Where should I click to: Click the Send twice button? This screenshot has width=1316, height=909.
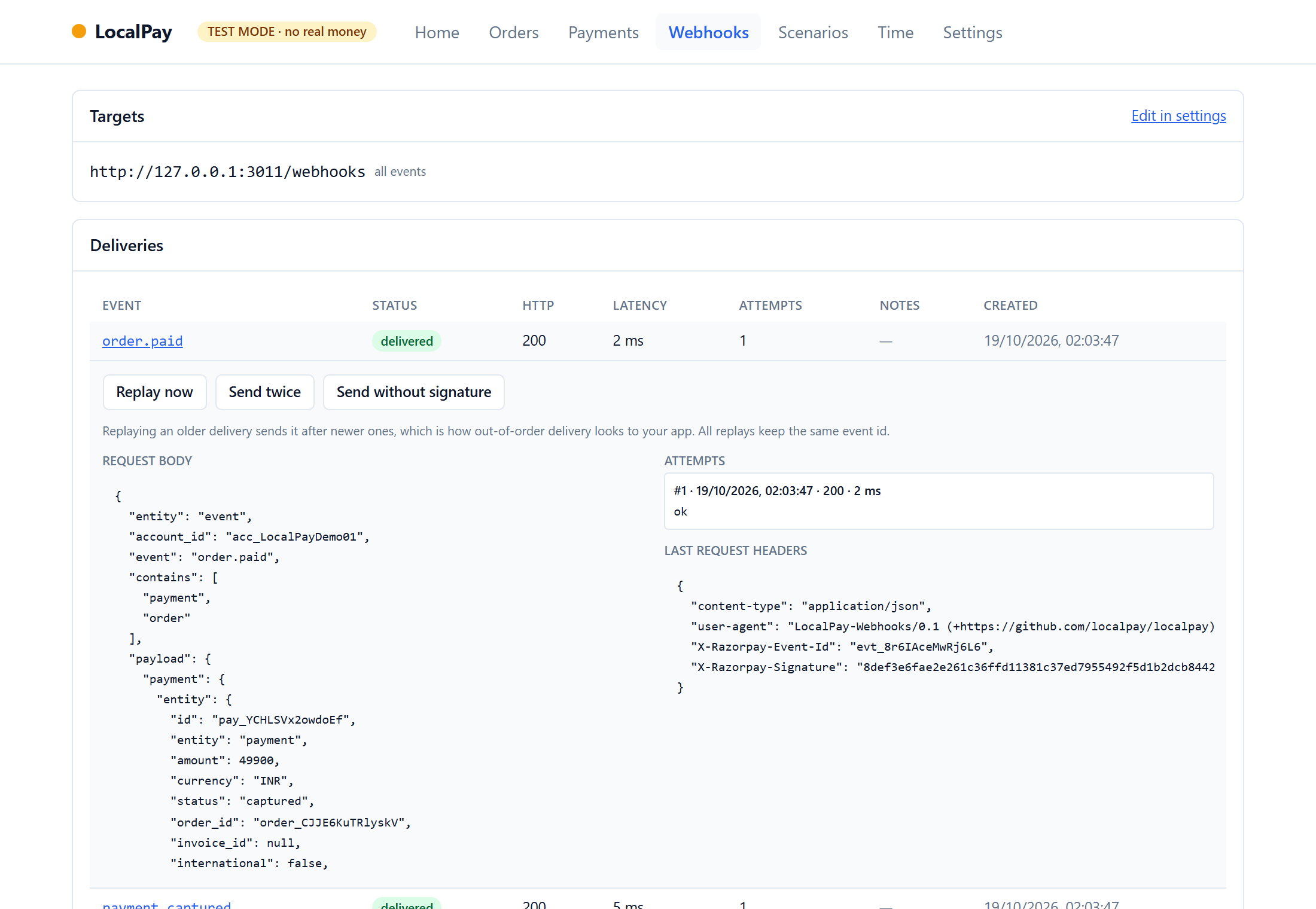(264, 392)
